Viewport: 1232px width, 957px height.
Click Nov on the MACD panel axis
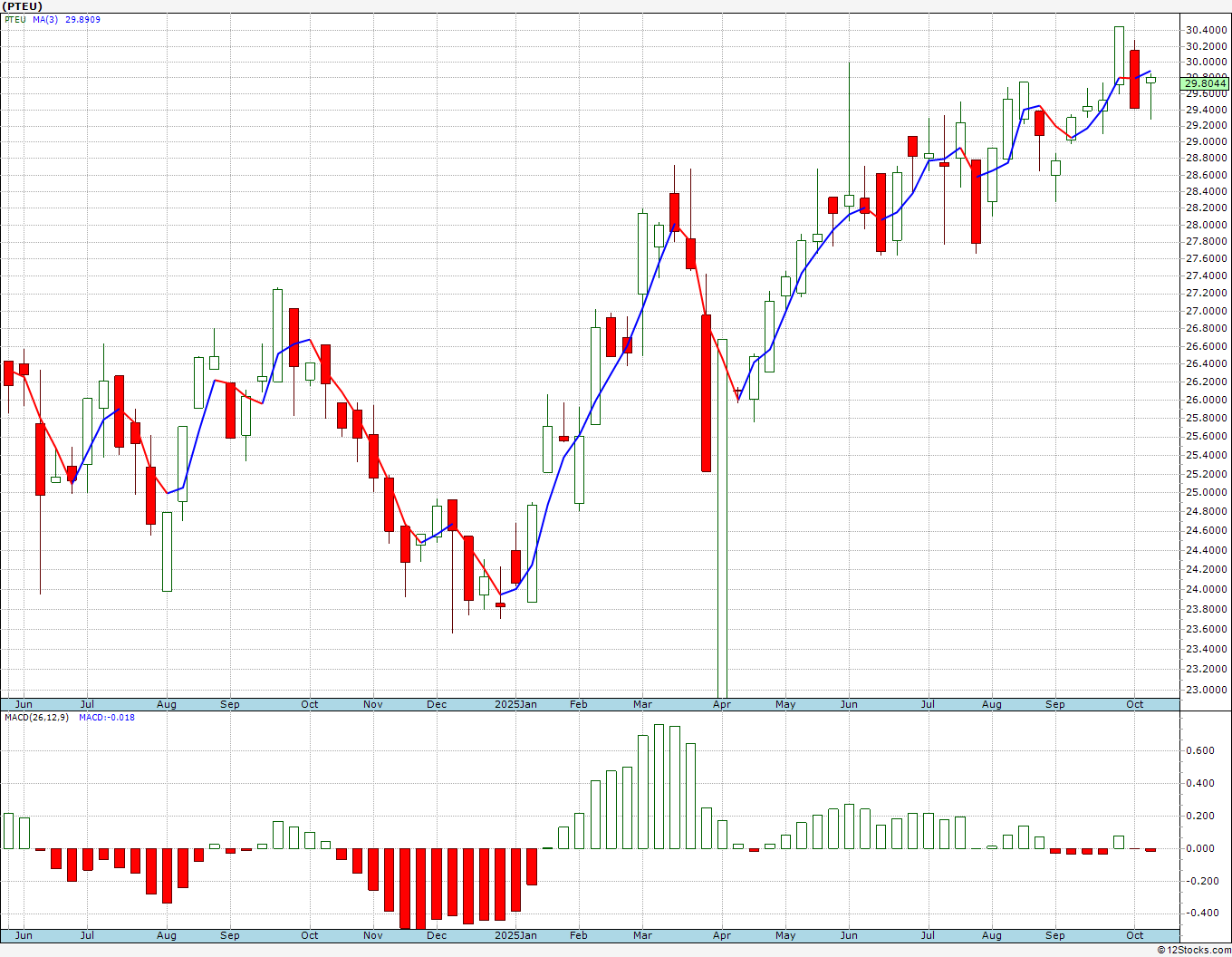point(372,935)
